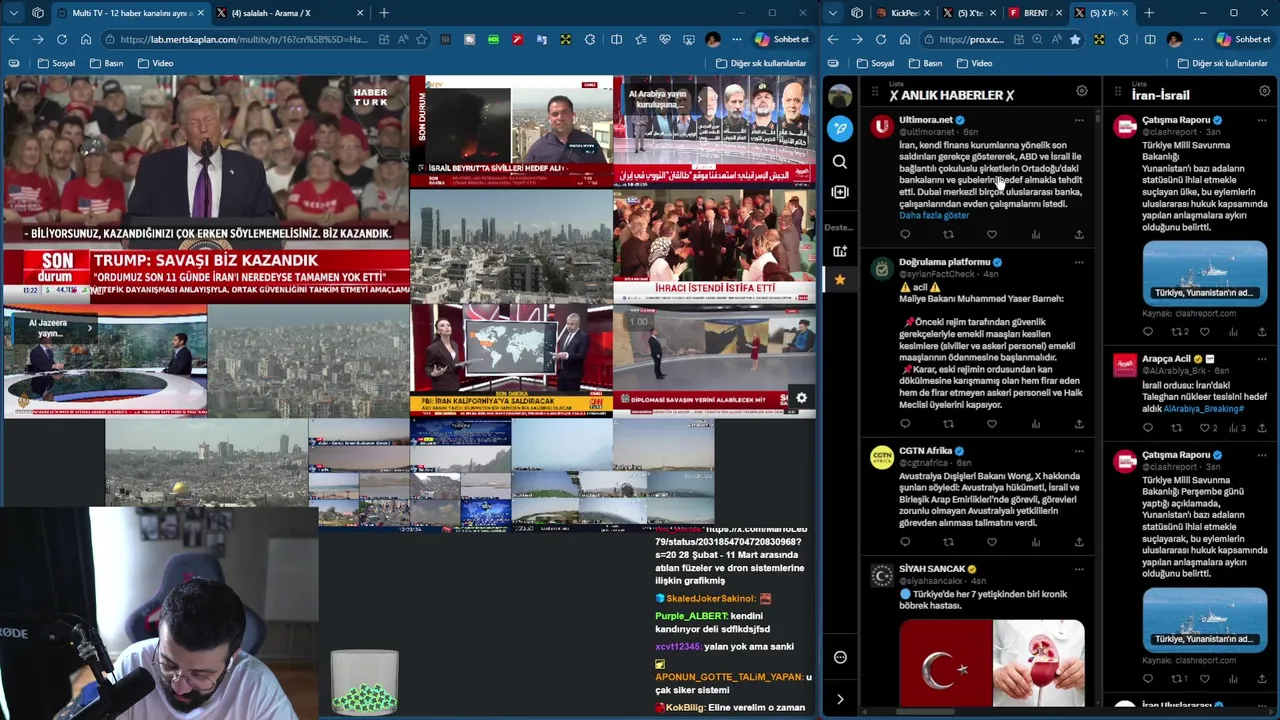Open more menu on Ultimora.net post
Screen dimensions: 1280x720
point(1078,120)
